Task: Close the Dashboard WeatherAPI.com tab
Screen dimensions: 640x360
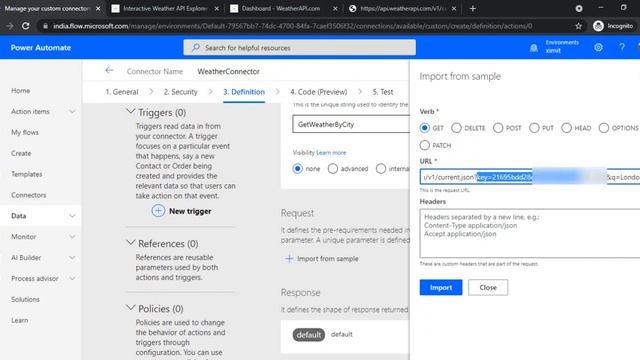Action: pos(335,9)
